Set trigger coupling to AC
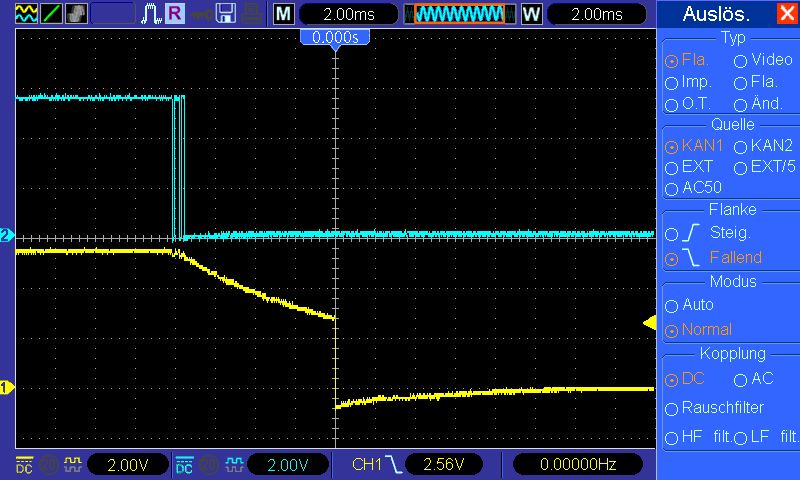The height and width of the screenshot is (480, 800). pyautogui.click(x=754, y=379)
